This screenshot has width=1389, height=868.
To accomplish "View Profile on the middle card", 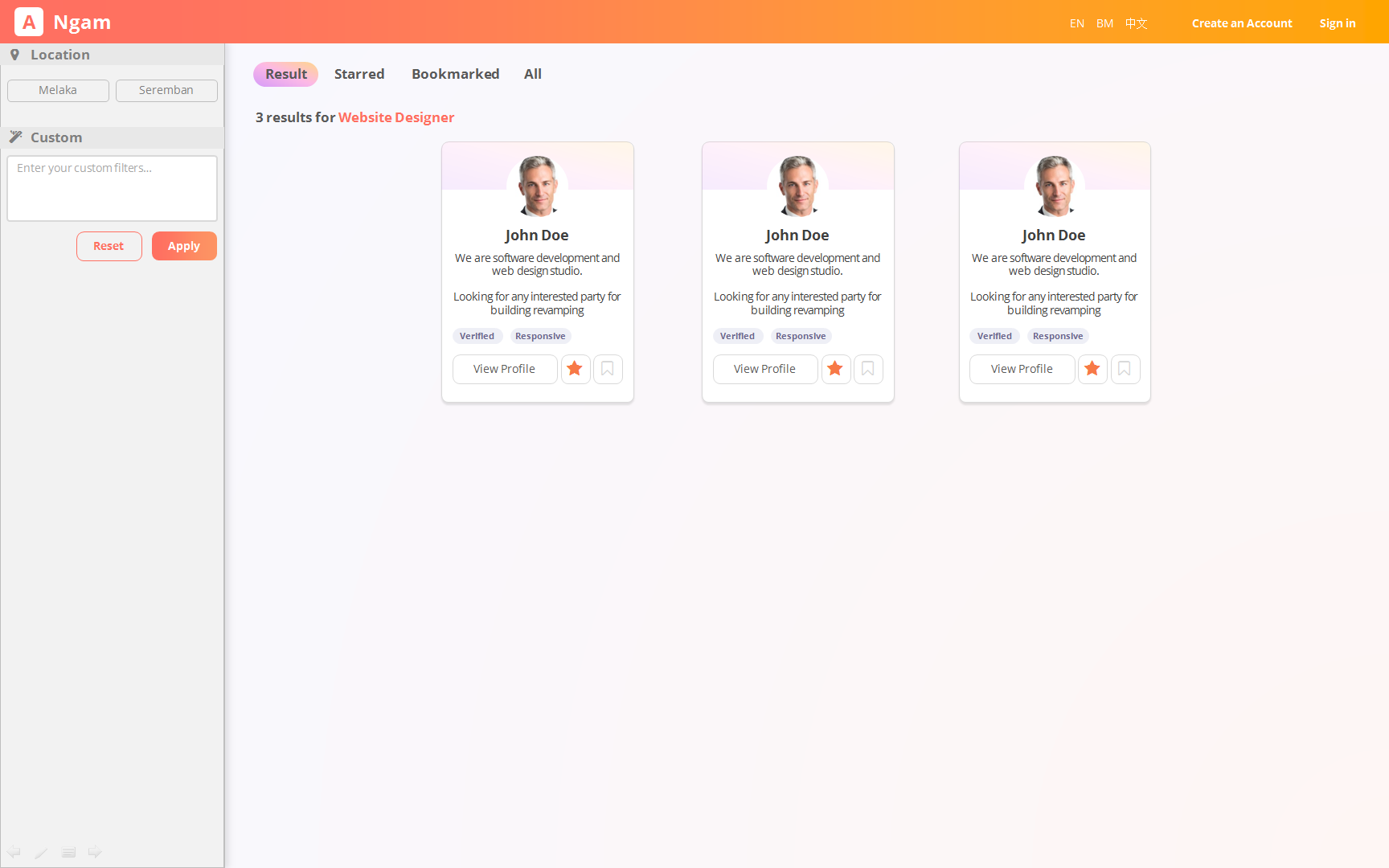I will click(764, 369).
